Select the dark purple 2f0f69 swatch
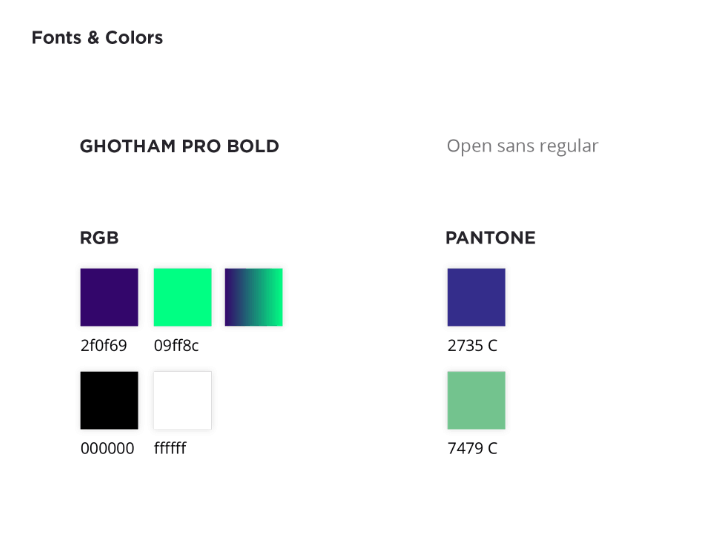Image resolution: width=711 pixels, height=538 pixels. point(109,297)
